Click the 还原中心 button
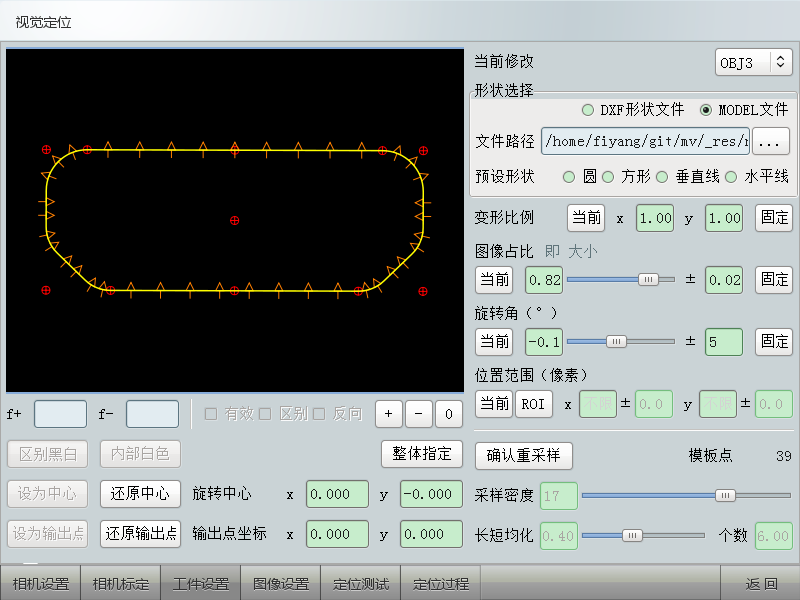Viewport: 800px width, 600px height. [140, 494]
